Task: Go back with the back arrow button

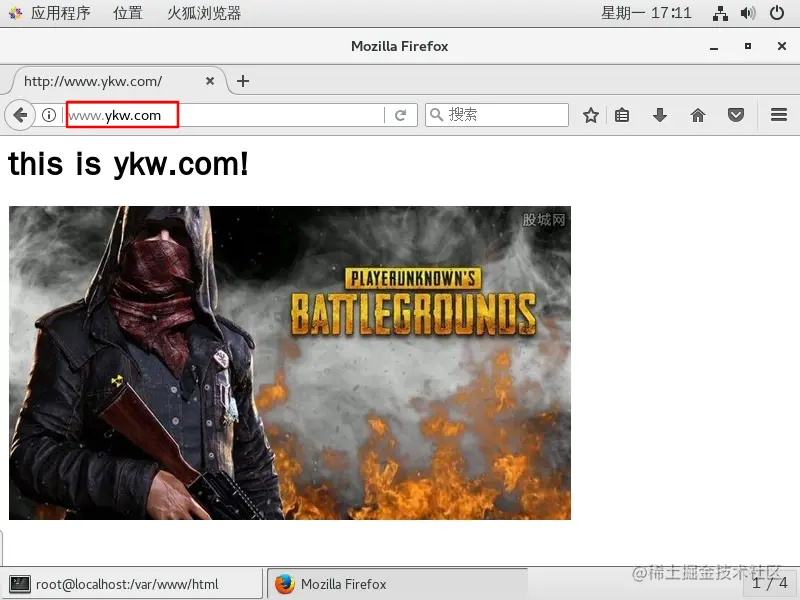Action: pyautogui.click(x=20, y=115)
